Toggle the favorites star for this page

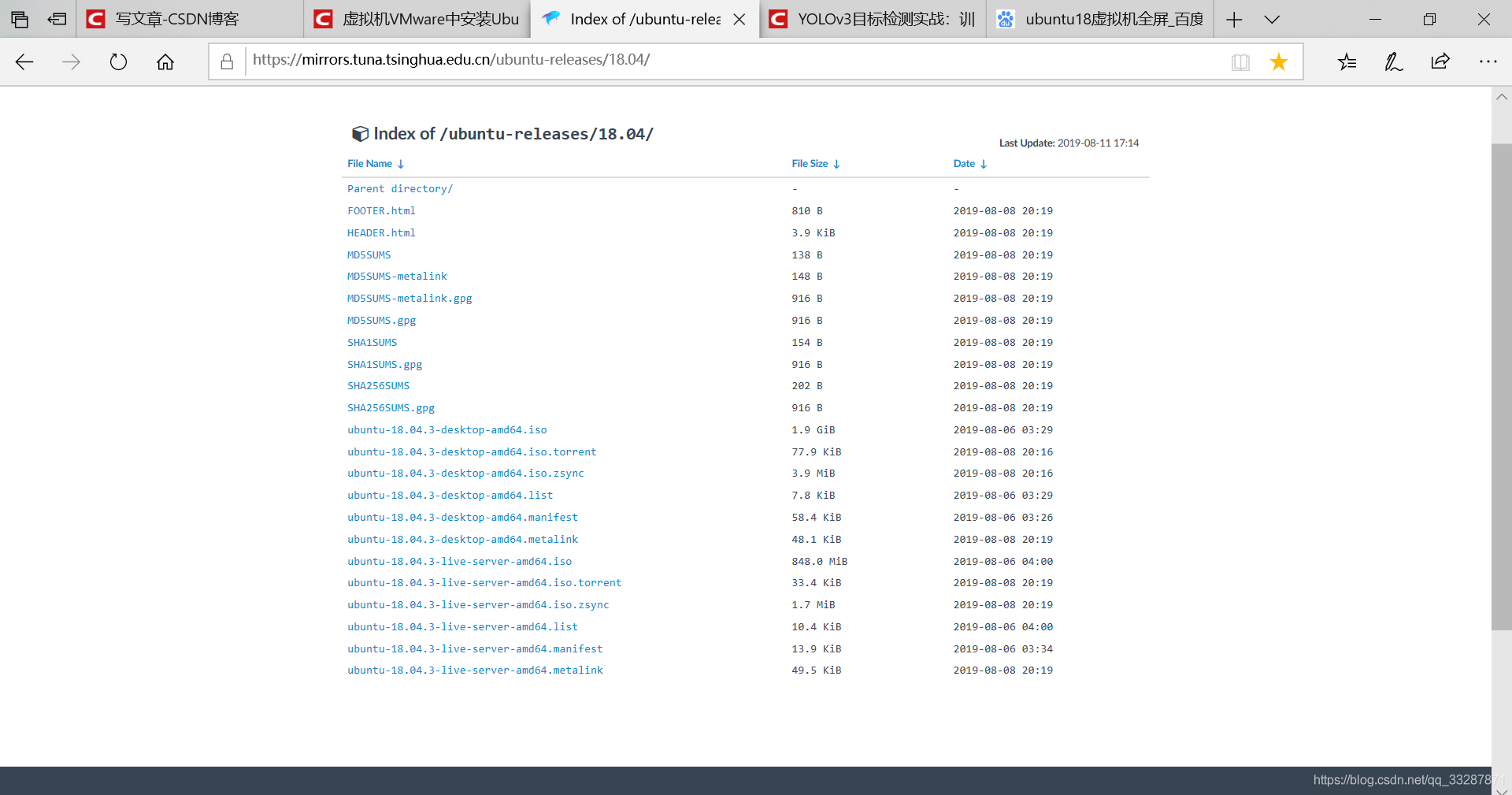(1279, 61)
